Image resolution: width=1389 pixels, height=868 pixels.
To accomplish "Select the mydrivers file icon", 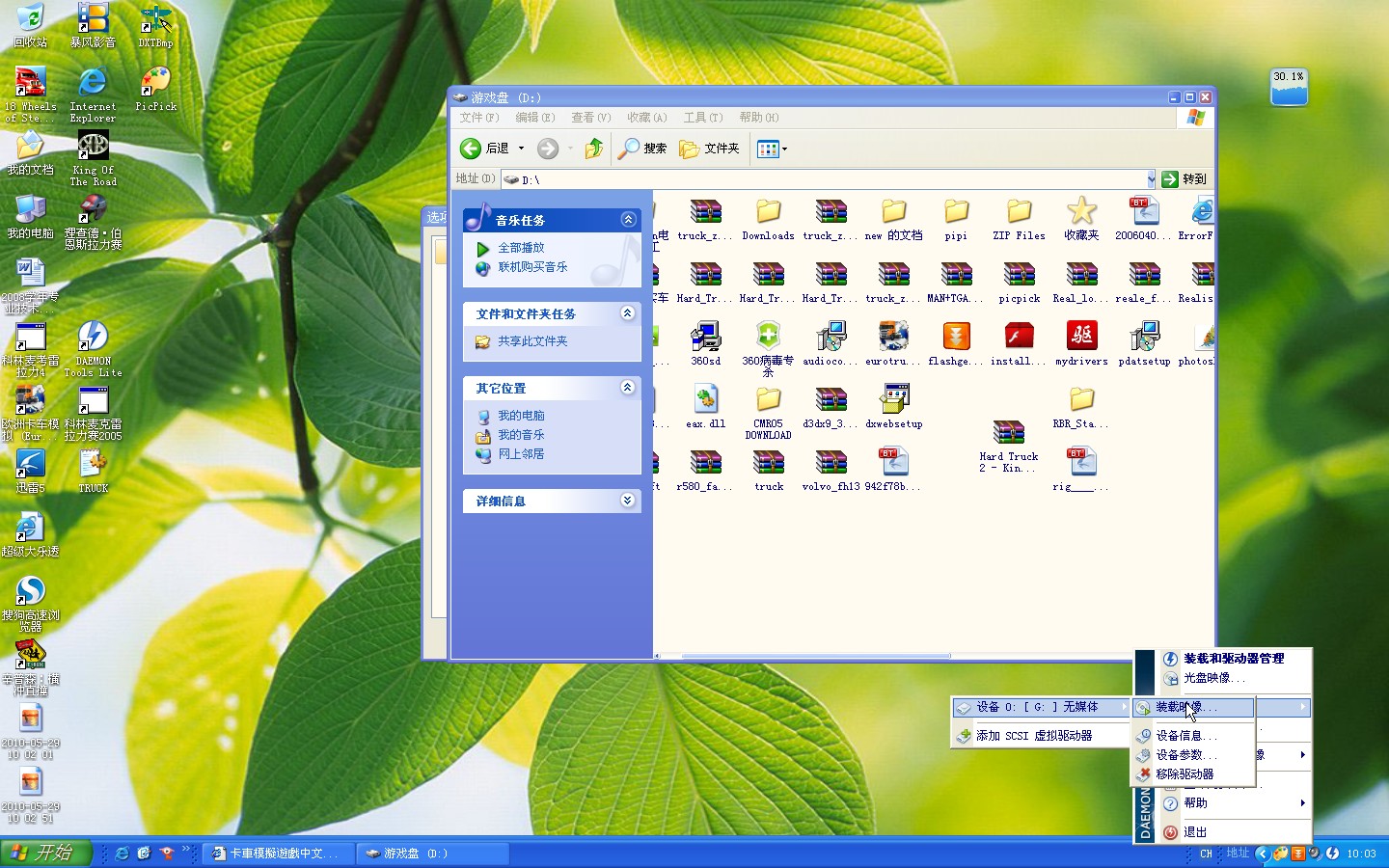I will coord(1081,337).
